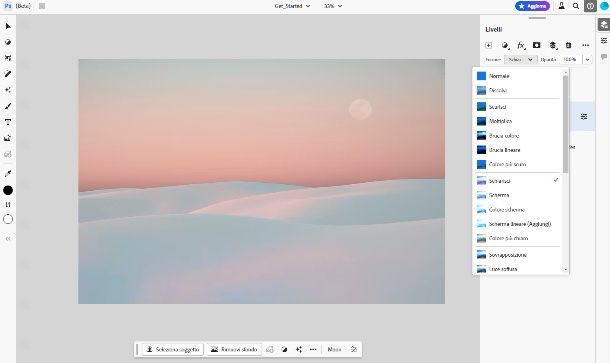Add a new layer with plus icon
610x363 pixels.
pos(489,46)
